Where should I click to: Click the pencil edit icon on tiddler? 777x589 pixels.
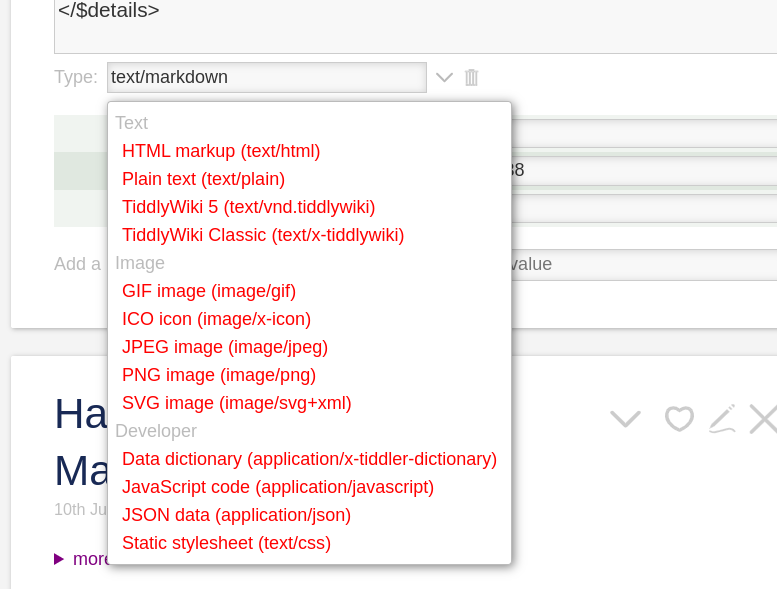[x=722, y=419]
